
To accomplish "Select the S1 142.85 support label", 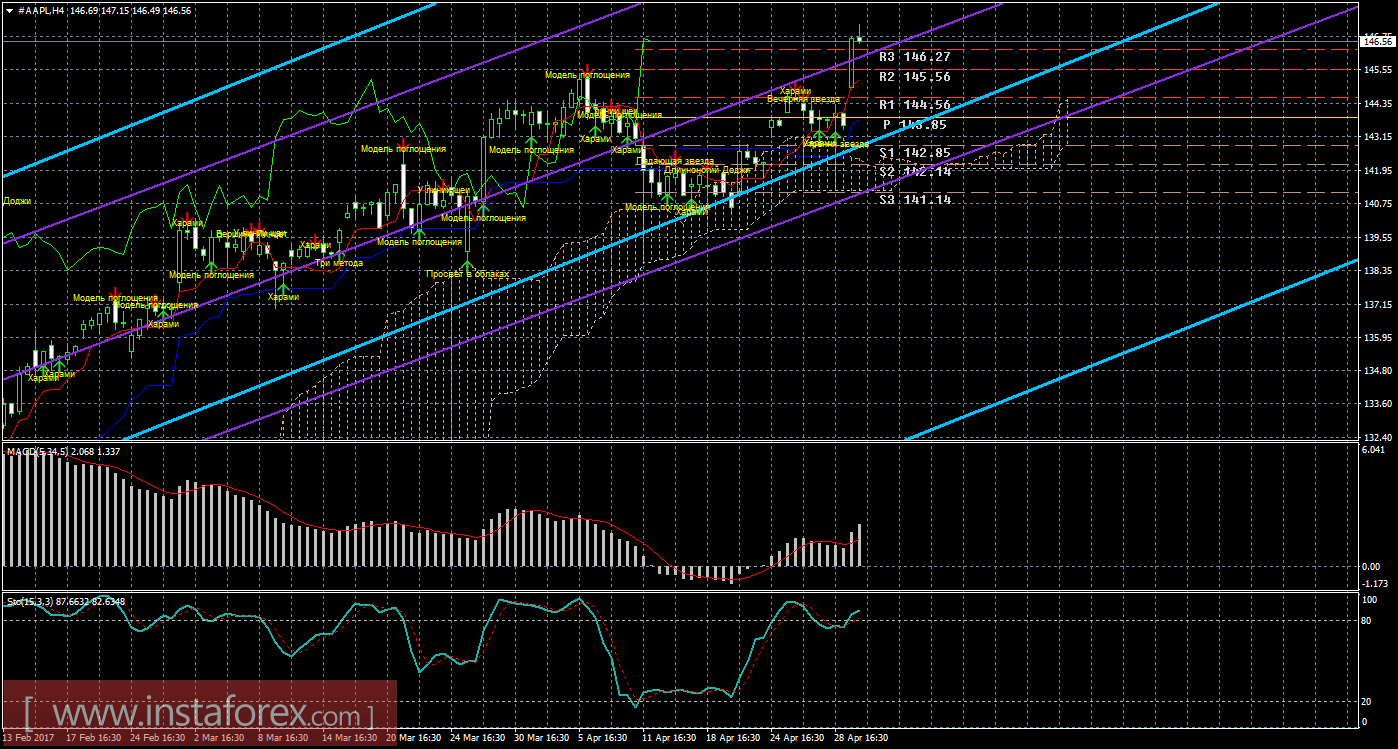I will 914,153.
